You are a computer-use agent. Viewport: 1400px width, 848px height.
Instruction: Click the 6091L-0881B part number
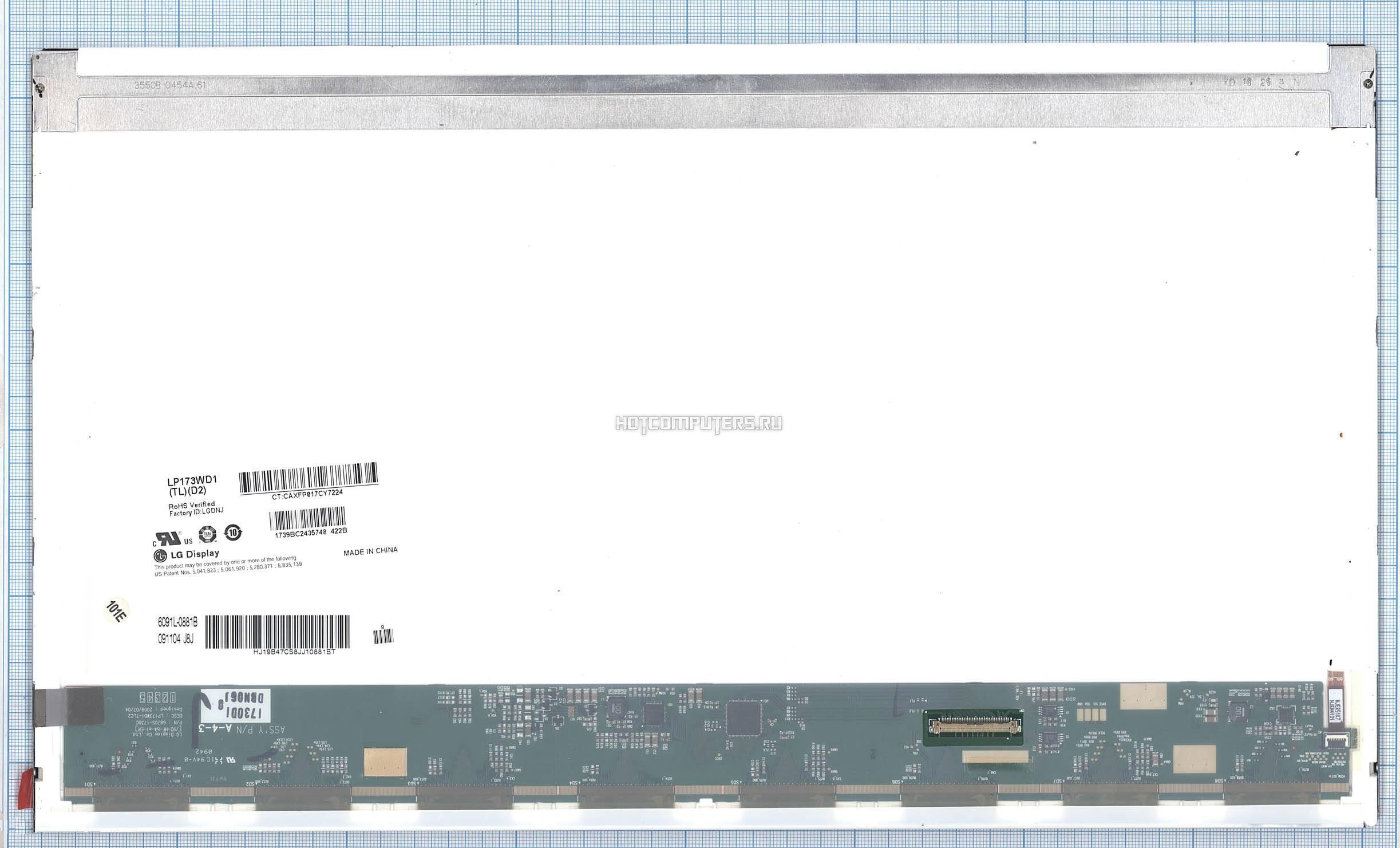click(x=177, y=622)
